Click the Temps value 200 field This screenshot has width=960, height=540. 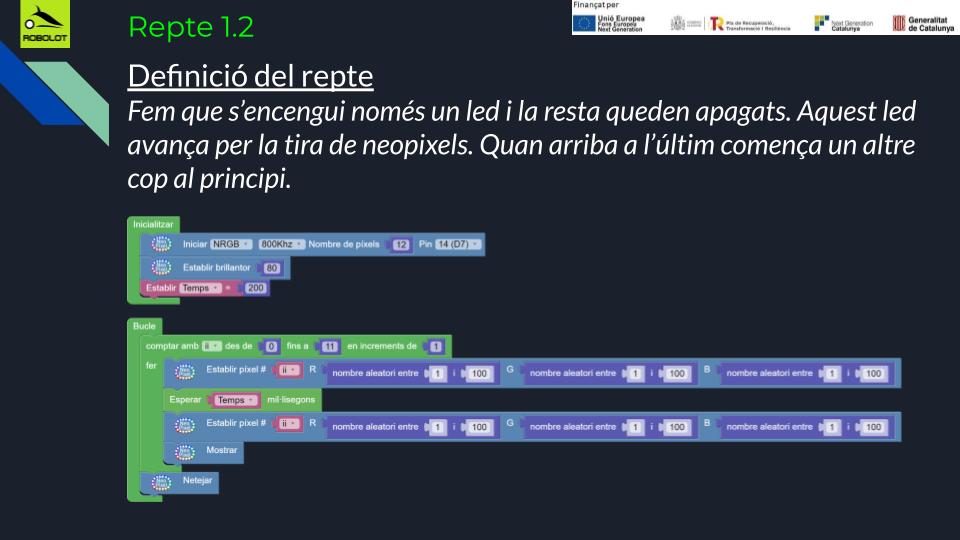(256, 289)
